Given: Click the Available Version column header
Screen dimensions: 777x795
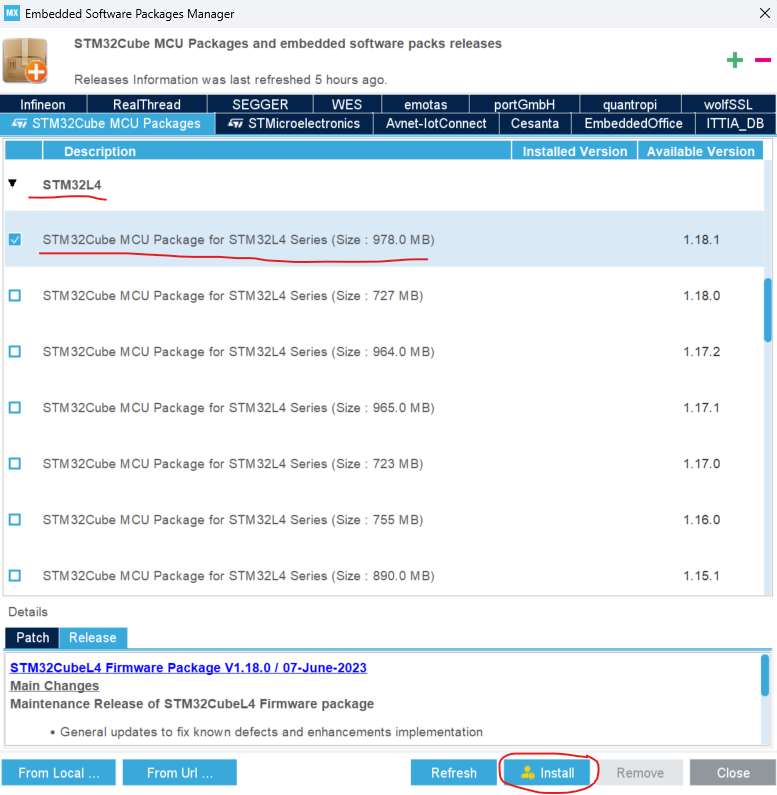Looking at the screenshot, I should click(700, 151).
